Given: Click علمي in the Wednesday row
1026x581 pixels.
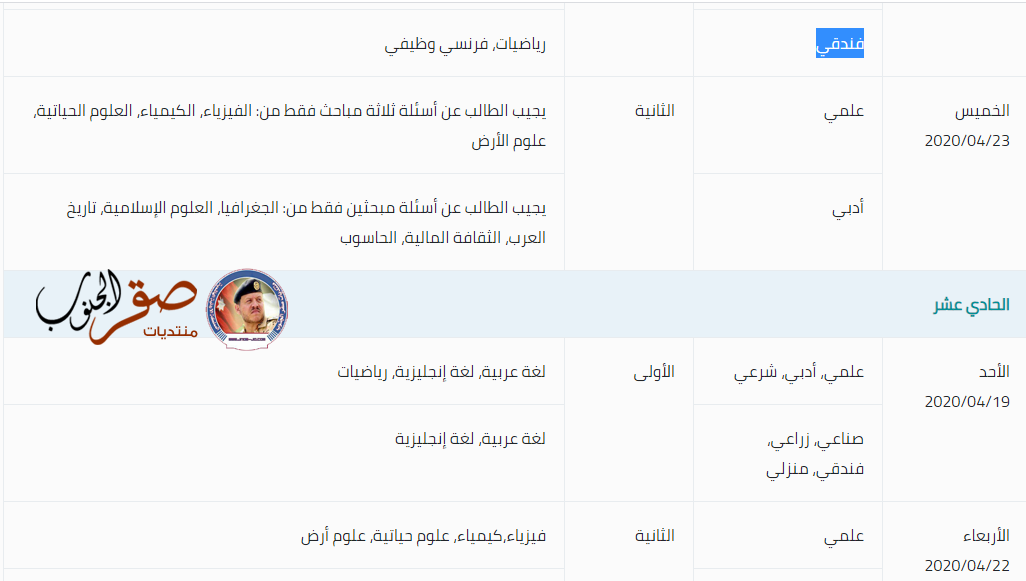Looking at the screenshot, I should 844,536.
